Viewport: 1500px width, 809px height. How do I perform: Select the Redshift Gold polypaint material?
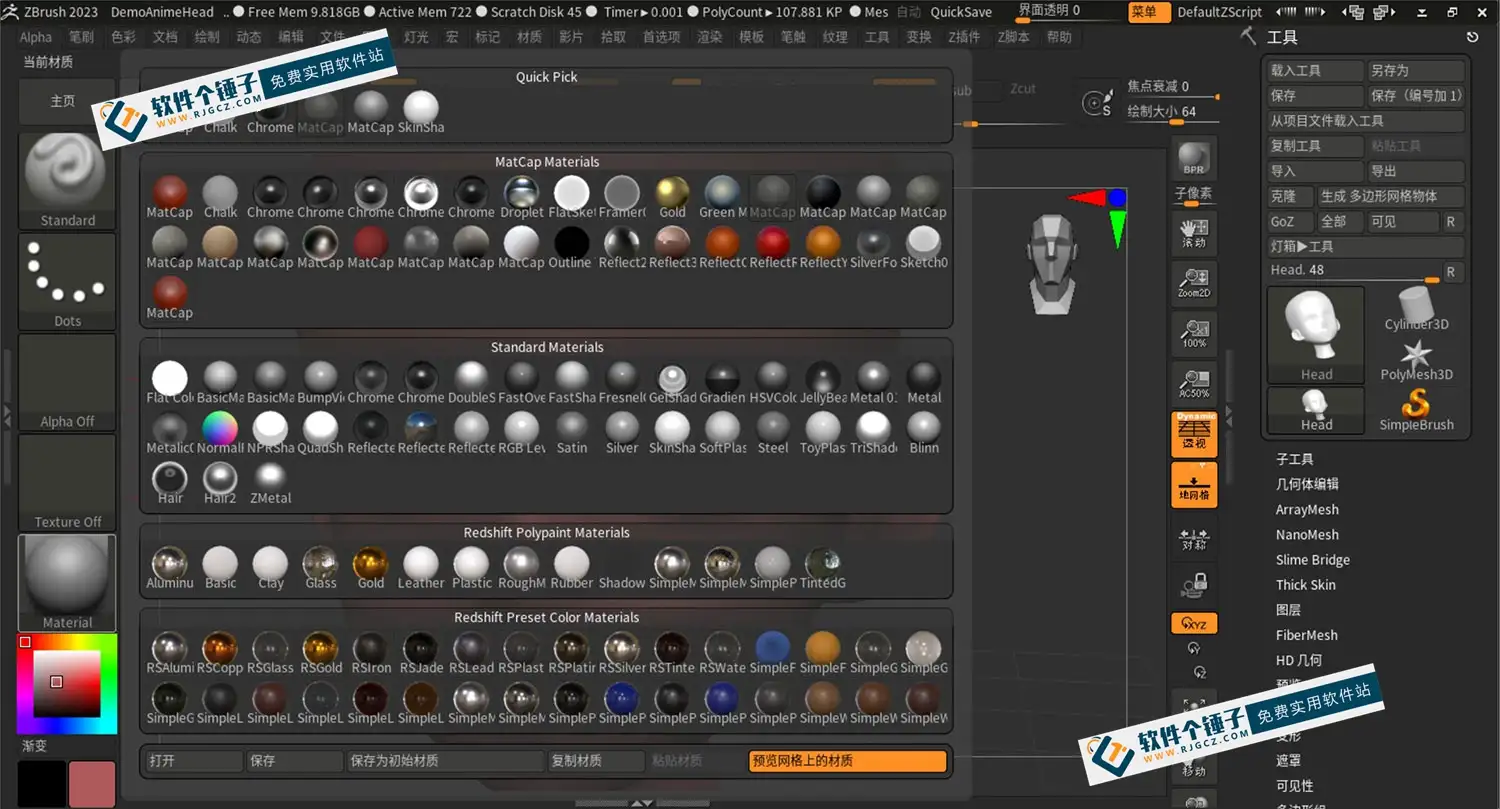click(370, 567)
